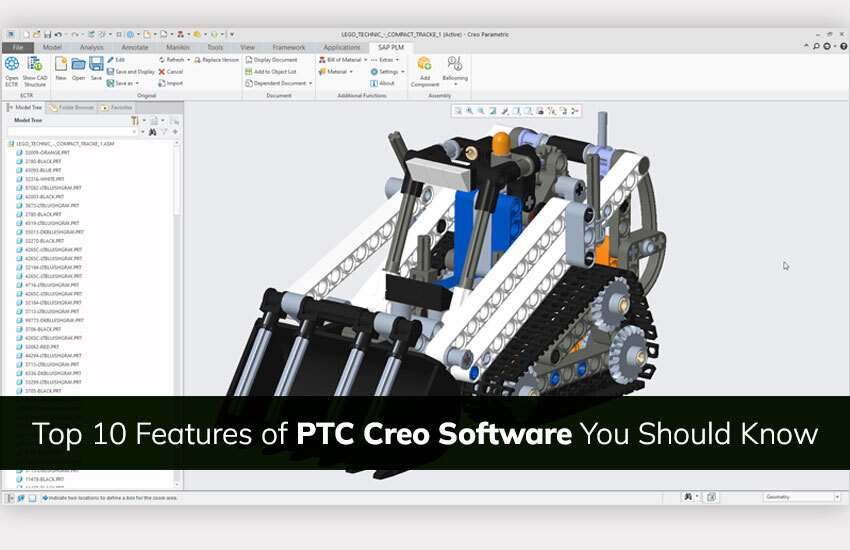The image size is (850, 550).
Task: Open the Manikin ribbon tab
Action: (178, 47)
